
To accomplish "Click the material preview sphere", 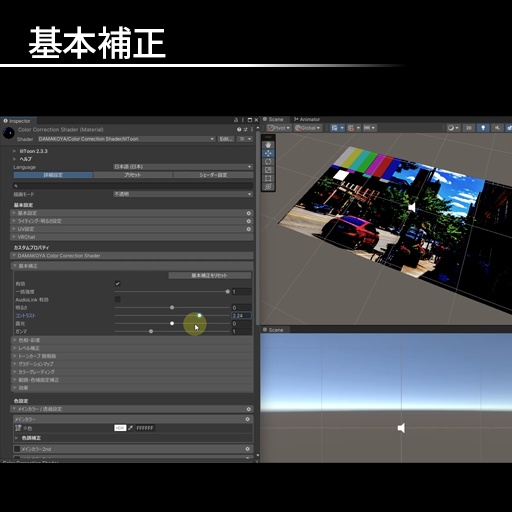I will (x=9, y=133).
